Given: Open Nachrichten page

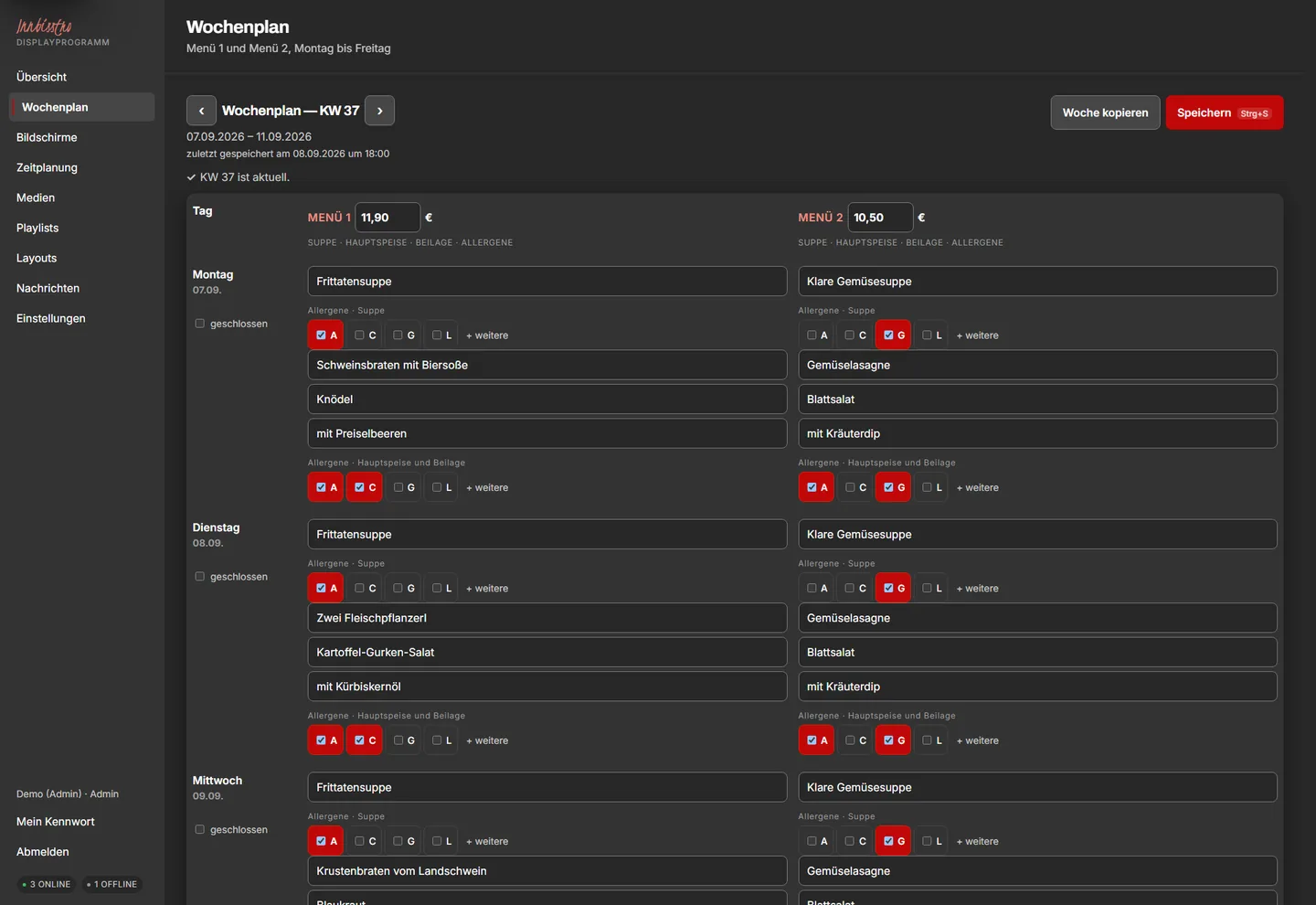Looking at the screenshot, I should (82, 288).
